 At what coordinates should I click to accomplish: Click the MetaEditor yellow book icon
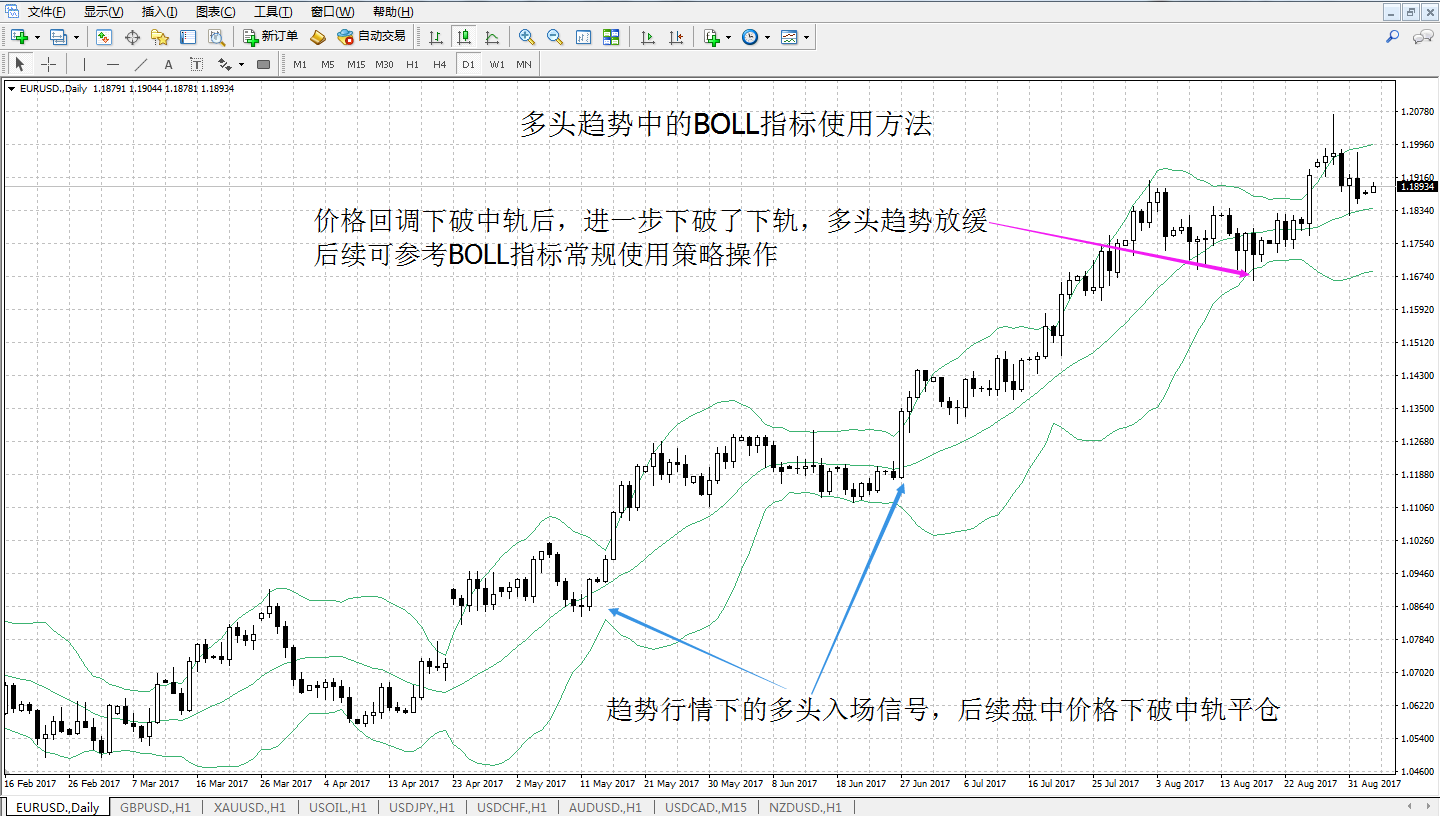[x=318, y=37]
